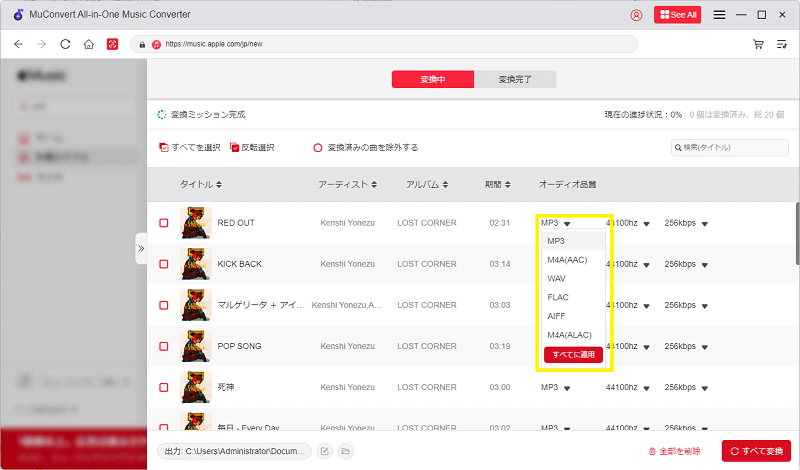Screen dimensions: 800x470
Task: Open the user account icon
Action: point(636,15)
